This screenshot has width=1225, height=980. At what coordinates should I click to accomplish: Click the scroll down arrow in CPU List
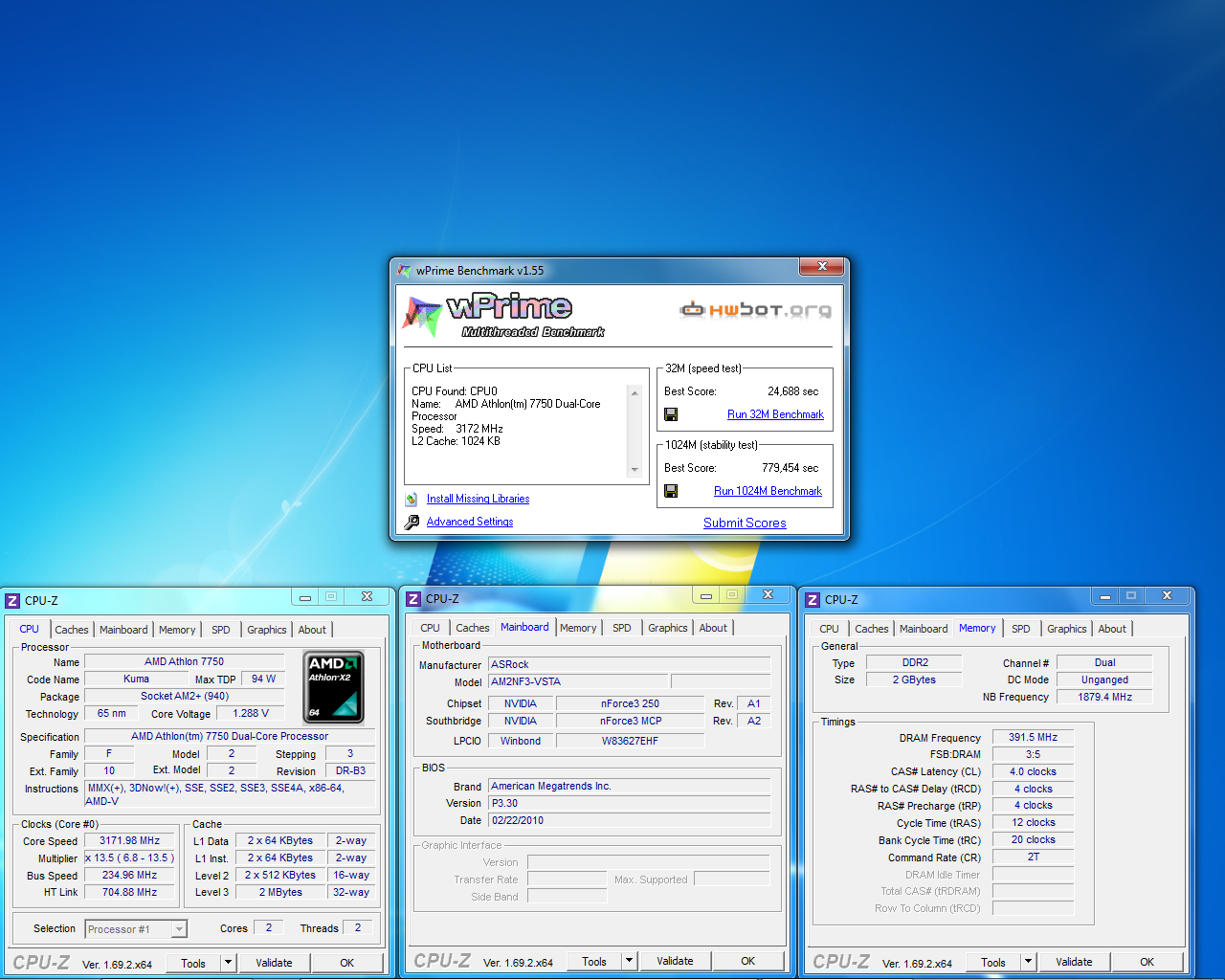[x=634, y=470]
